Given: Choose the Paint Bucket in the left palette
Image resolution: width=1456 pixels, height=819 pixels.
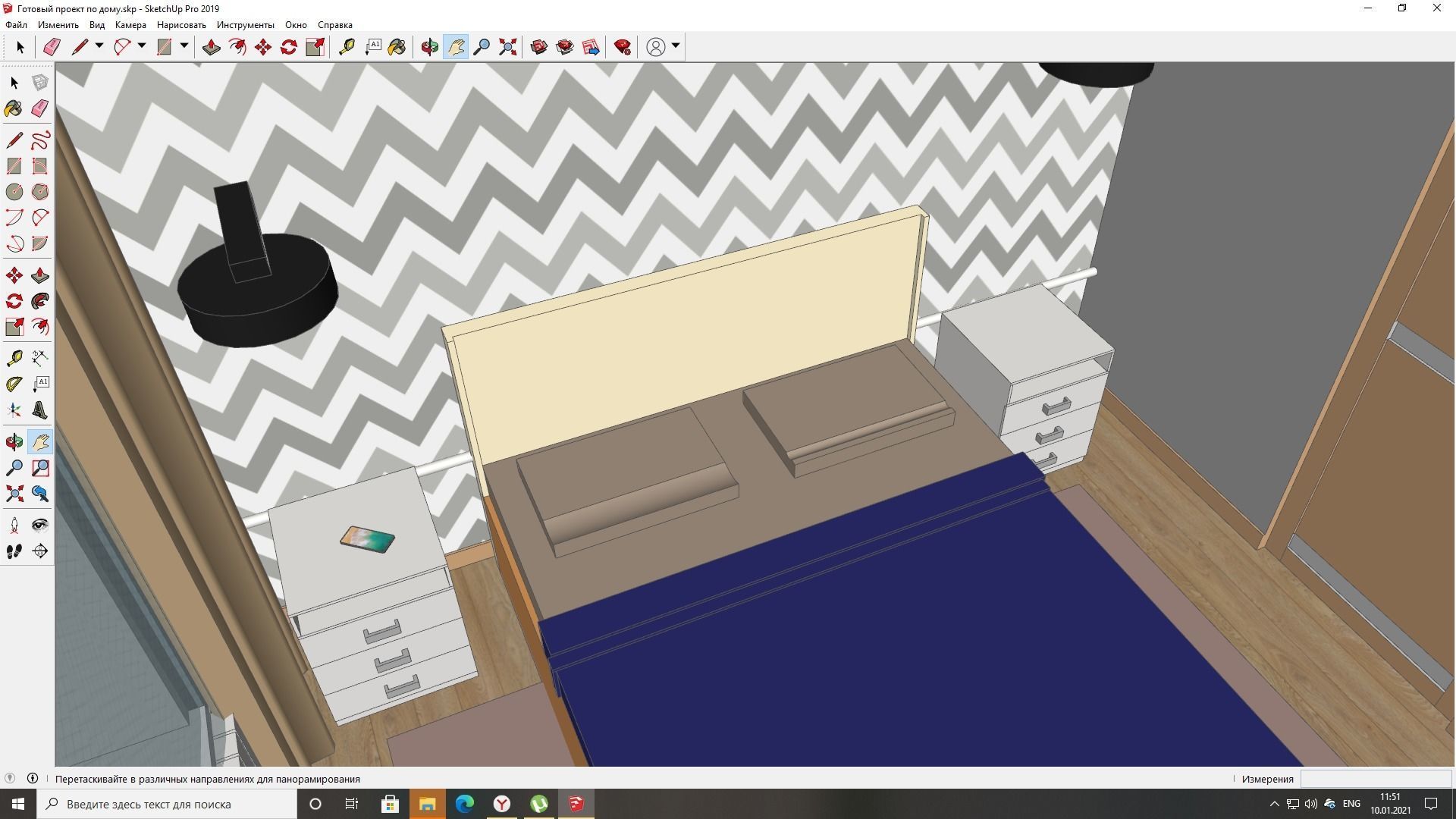Looking at the screenshot, I should (14, 108).
